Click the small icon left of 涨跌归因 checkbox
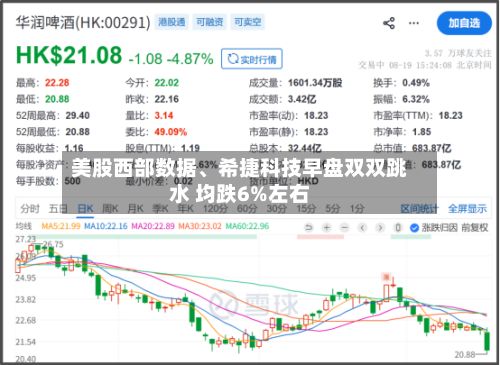Screen dimensions: 500x365 pyautogui.click(x=397, y=228)
